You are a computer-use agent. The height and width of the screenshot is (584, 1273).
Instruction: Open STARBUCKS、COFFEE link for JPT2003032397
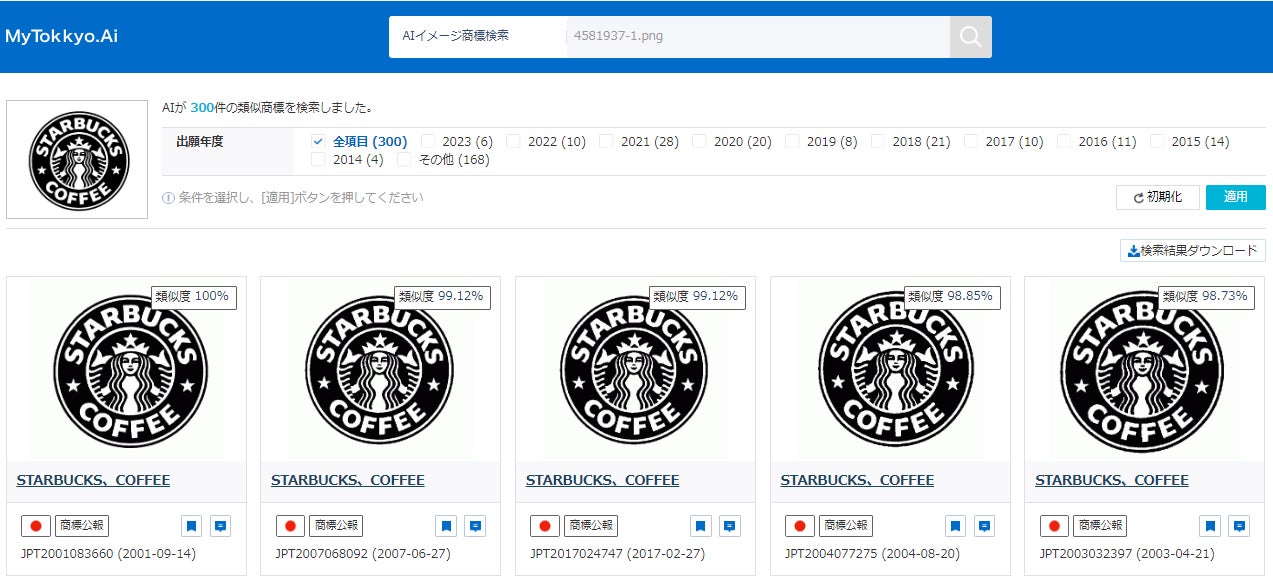(1112, 481)
